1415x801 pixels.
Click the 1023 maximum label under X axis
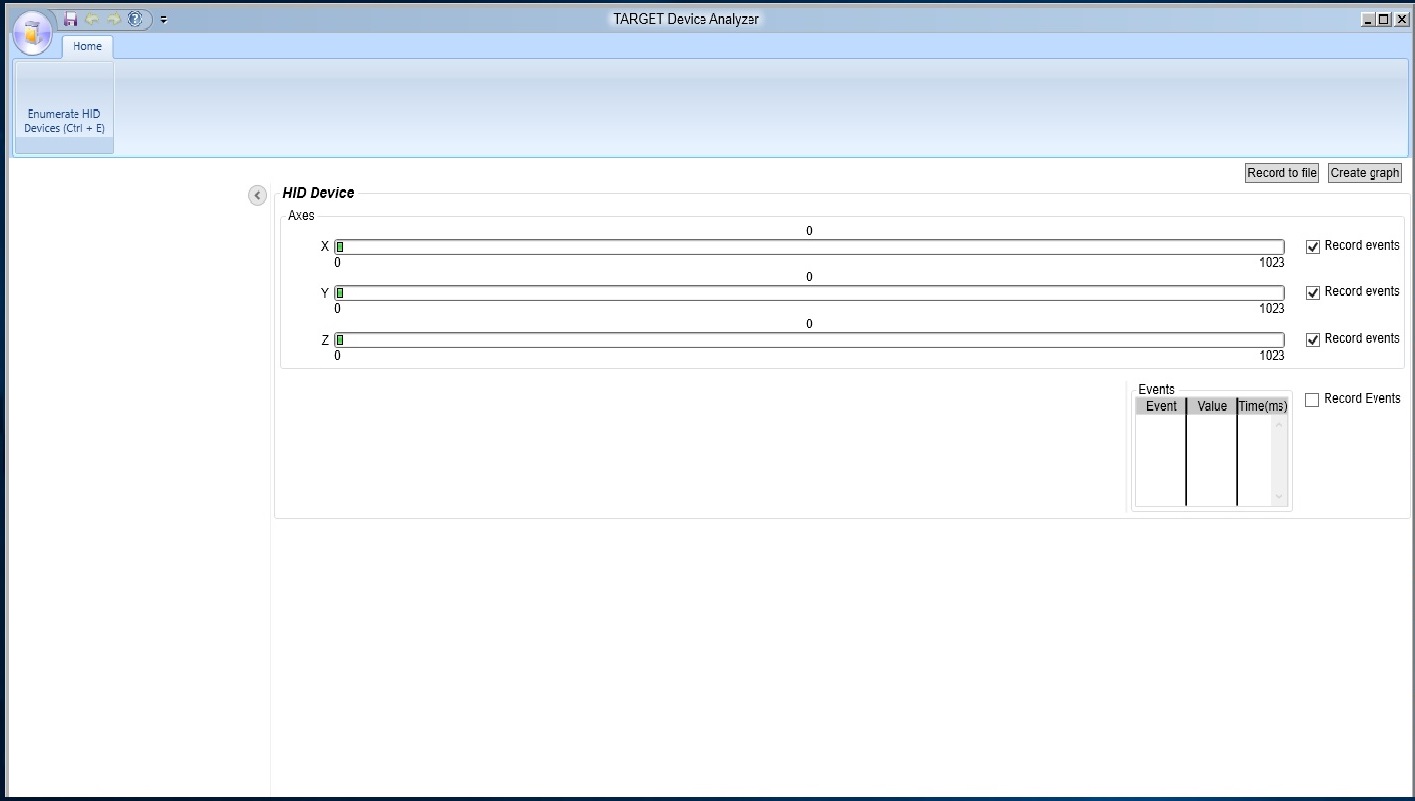pos(1272,263)
